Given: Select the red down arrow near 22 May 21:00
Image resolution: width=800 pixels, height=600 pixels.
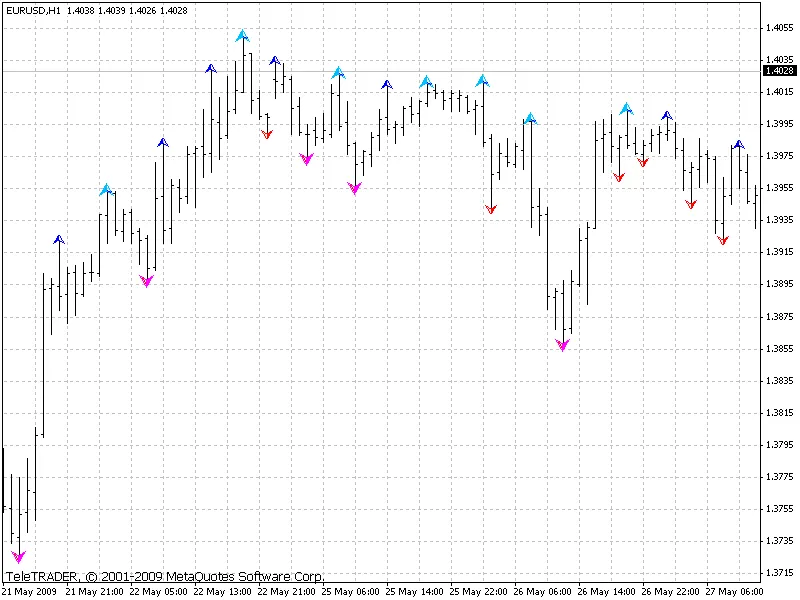Looking at the screenshot, I should click(267, 134).
